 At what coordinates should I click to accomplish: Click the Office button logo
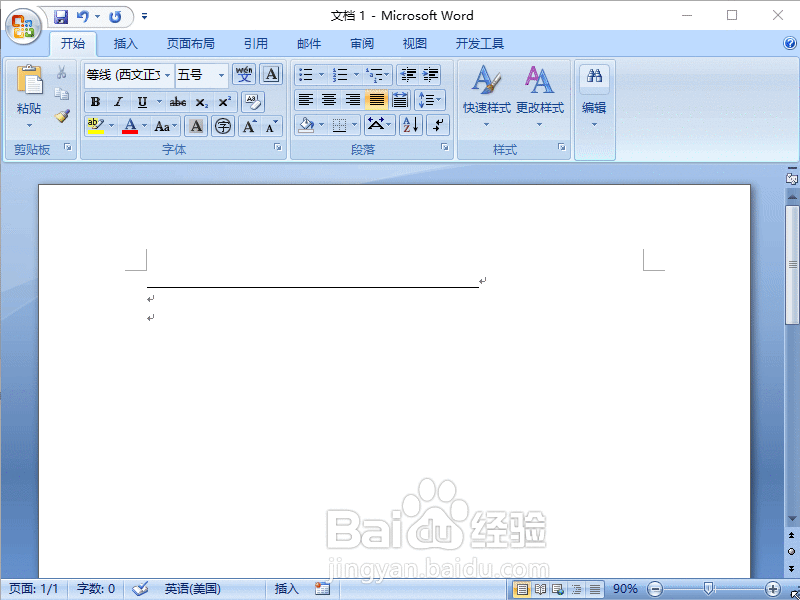tap(23, 26)
